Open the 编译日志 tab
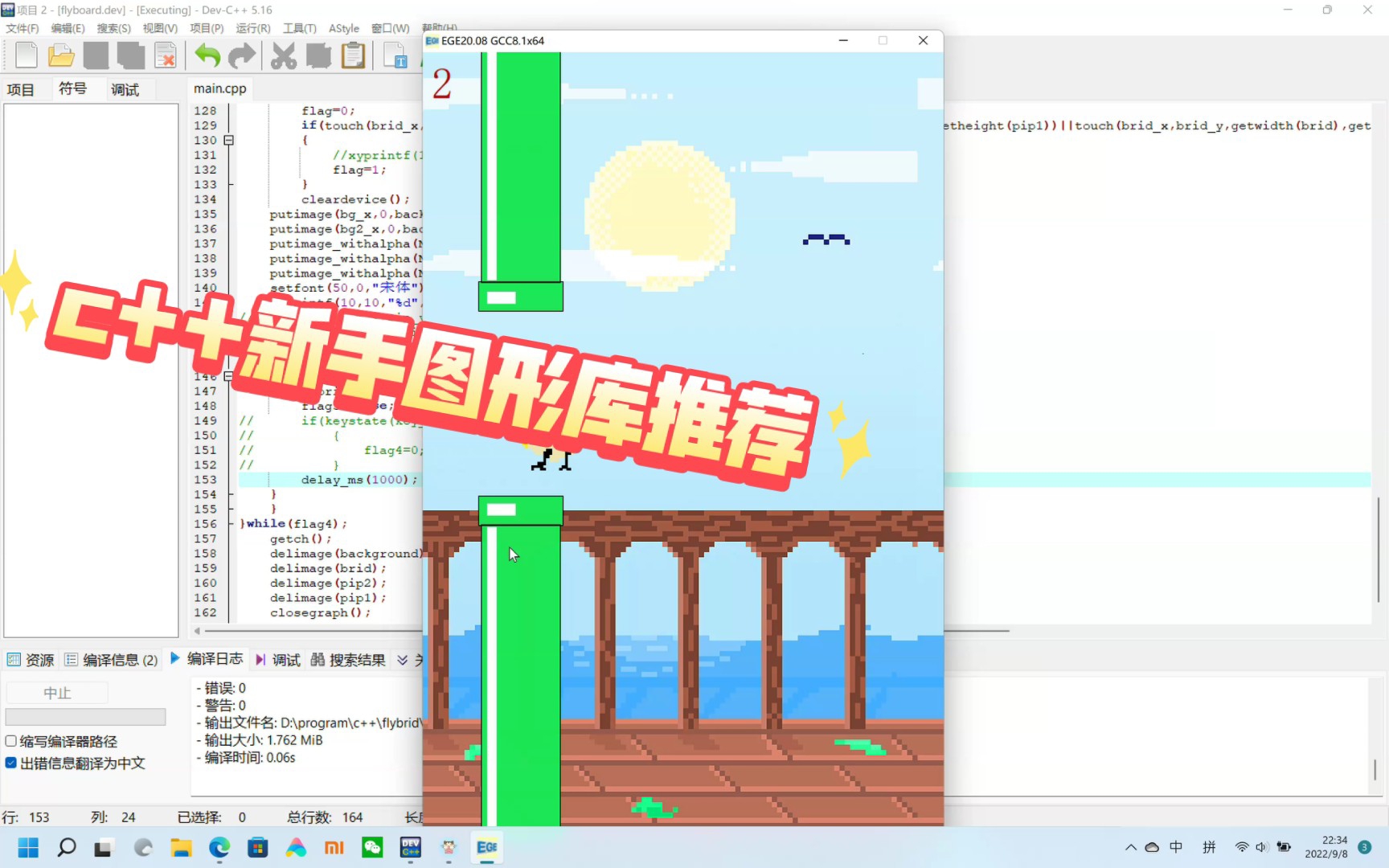Viewport: 1389px width, 868px height. [206, 659]
